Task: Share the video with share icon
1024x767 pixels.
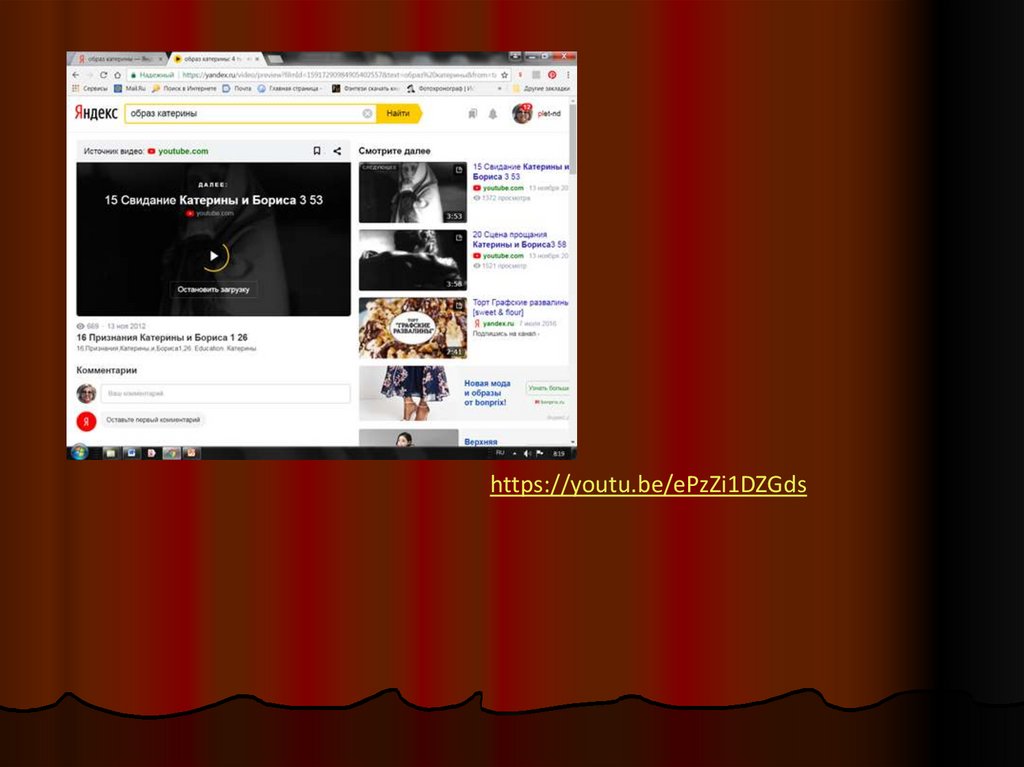Action: click(337, 151)
